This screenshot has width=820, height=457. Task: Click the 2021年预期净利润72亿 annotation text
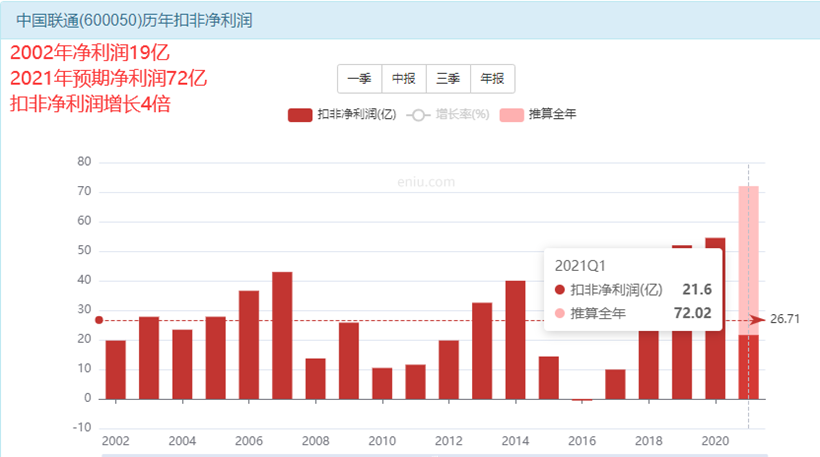pos(108,78)
